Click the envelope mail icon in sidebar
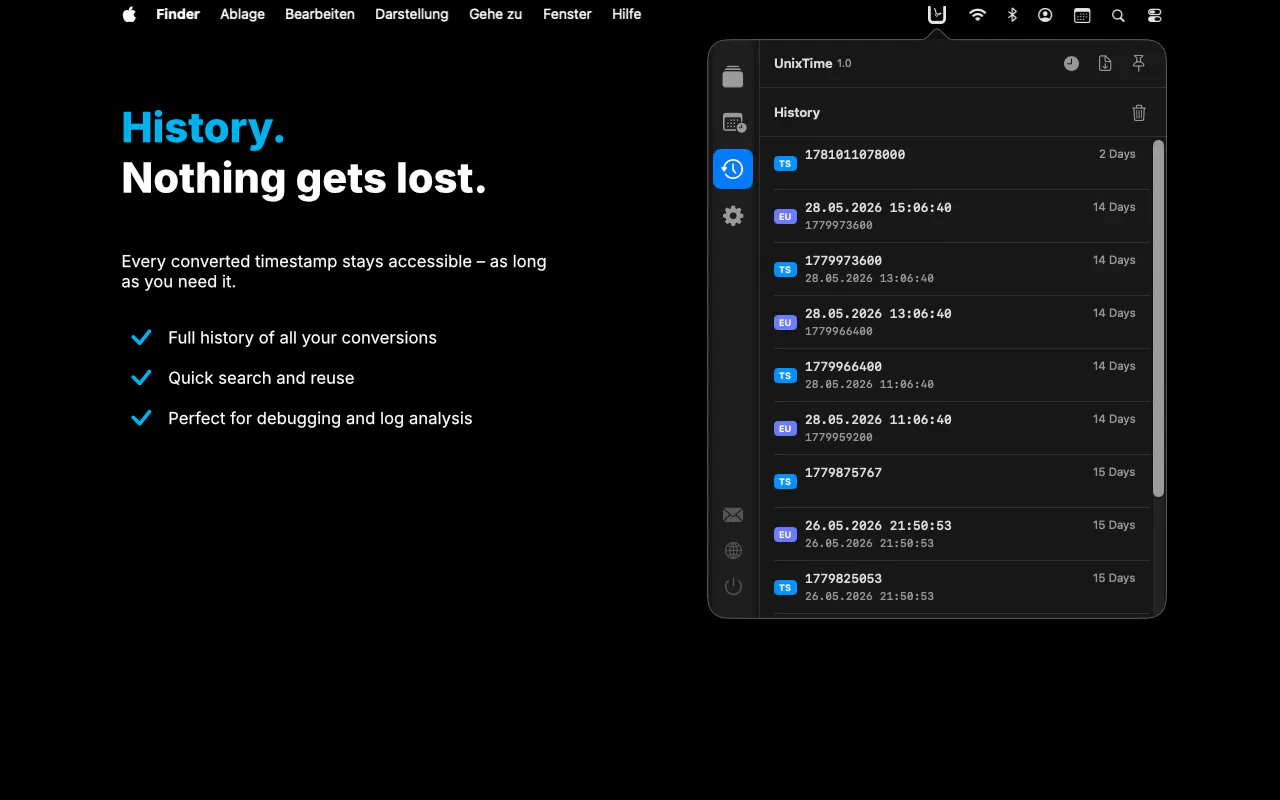Image resolution: width=1280 pixels, height=800 pixels. pyautogui.click(x=733, y=515)
